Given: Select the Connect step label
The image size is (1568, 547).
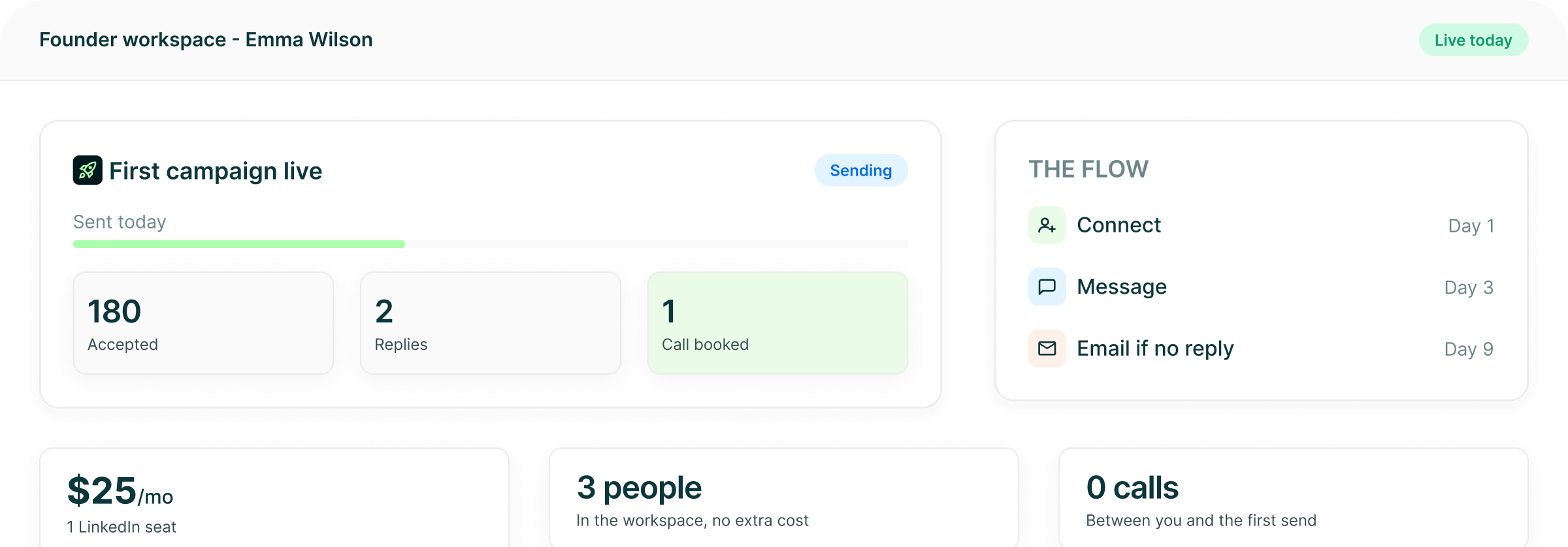Looking at the screenshot, I should point(1119,225).
